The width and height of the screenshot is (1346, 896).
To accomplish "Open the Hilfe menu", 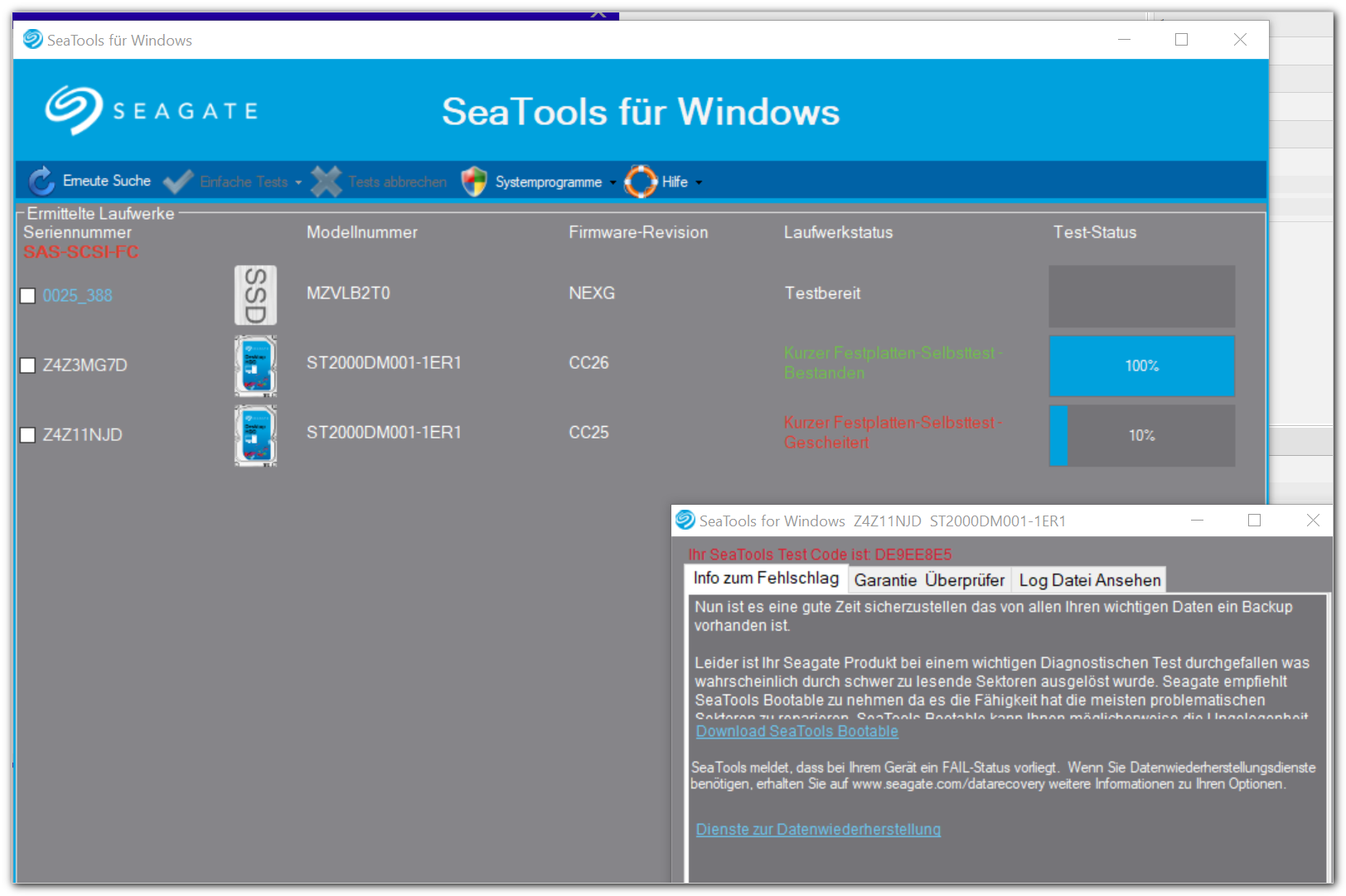I will [675, 182].
